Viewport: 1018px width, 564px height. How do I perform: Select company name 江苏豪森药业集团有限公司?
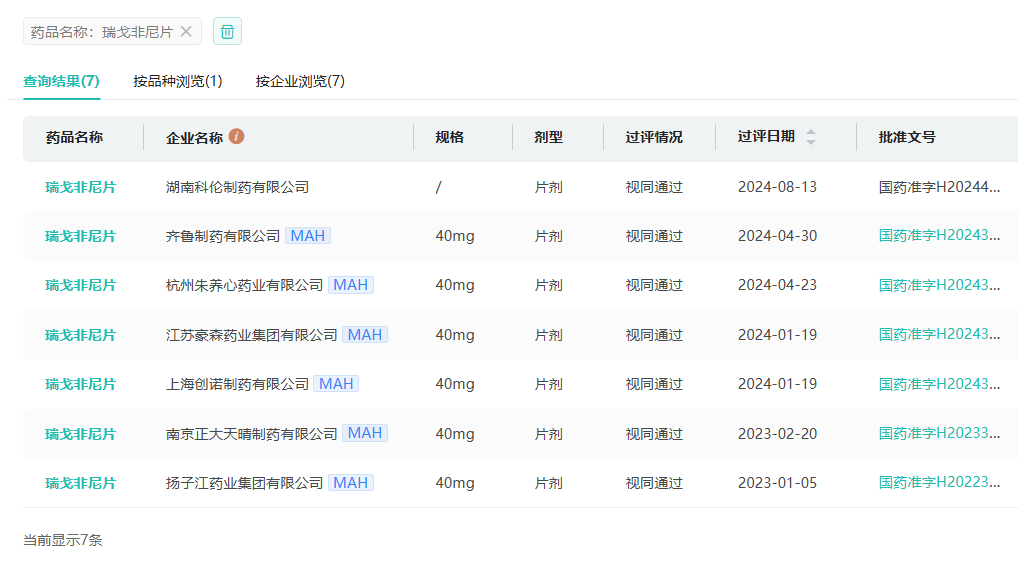tap(251, 335)
